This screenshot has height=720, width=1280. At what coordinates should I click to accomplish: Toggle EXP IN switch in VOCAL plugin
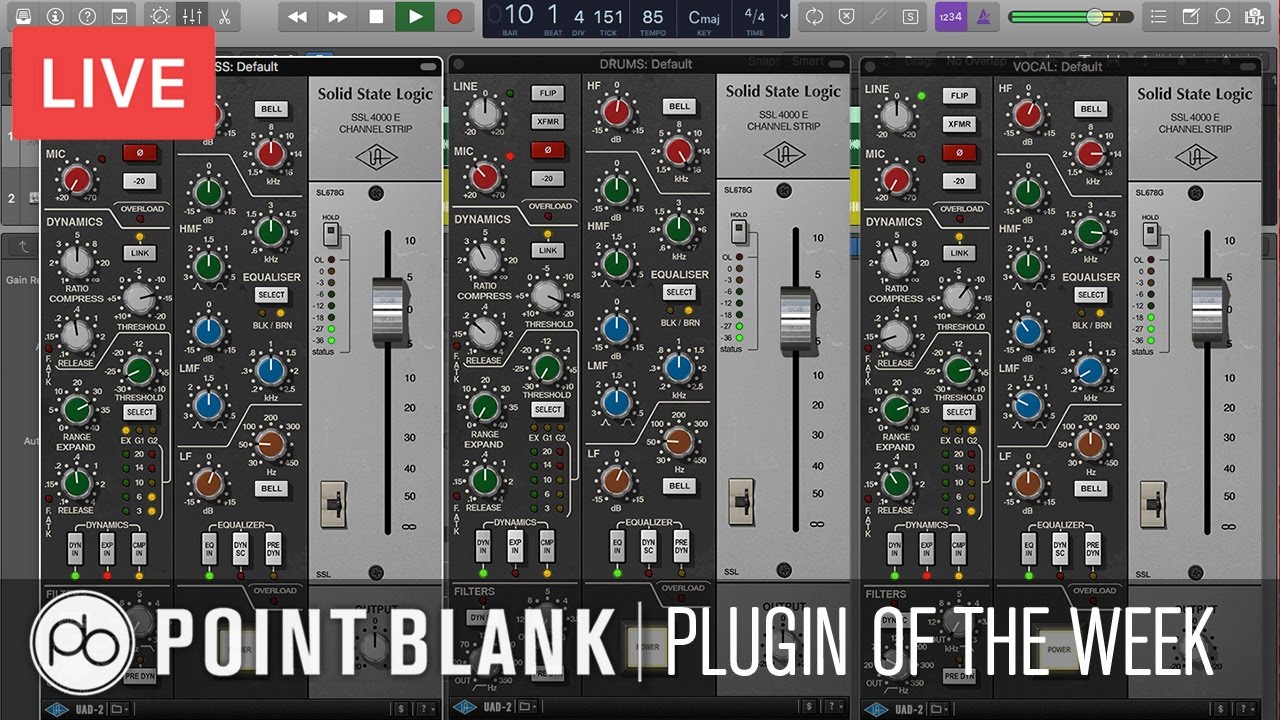(926, 549)
